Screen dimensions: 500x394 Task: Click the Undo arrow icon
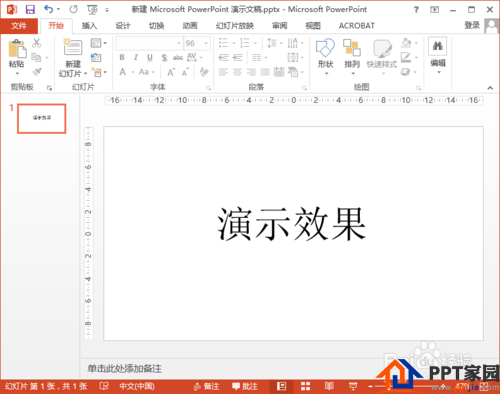coord(49,9)
